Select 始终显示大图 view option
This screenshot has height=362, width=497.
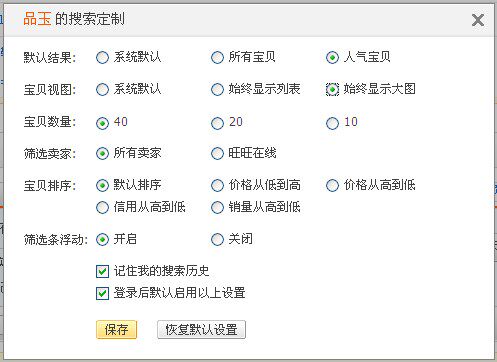pos(332,89)
